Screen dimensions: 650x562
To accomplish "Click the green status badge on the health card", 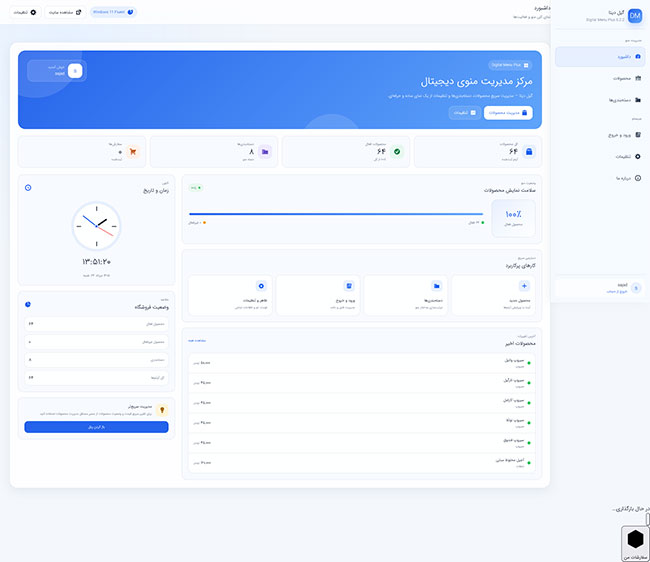I will 195,188.
